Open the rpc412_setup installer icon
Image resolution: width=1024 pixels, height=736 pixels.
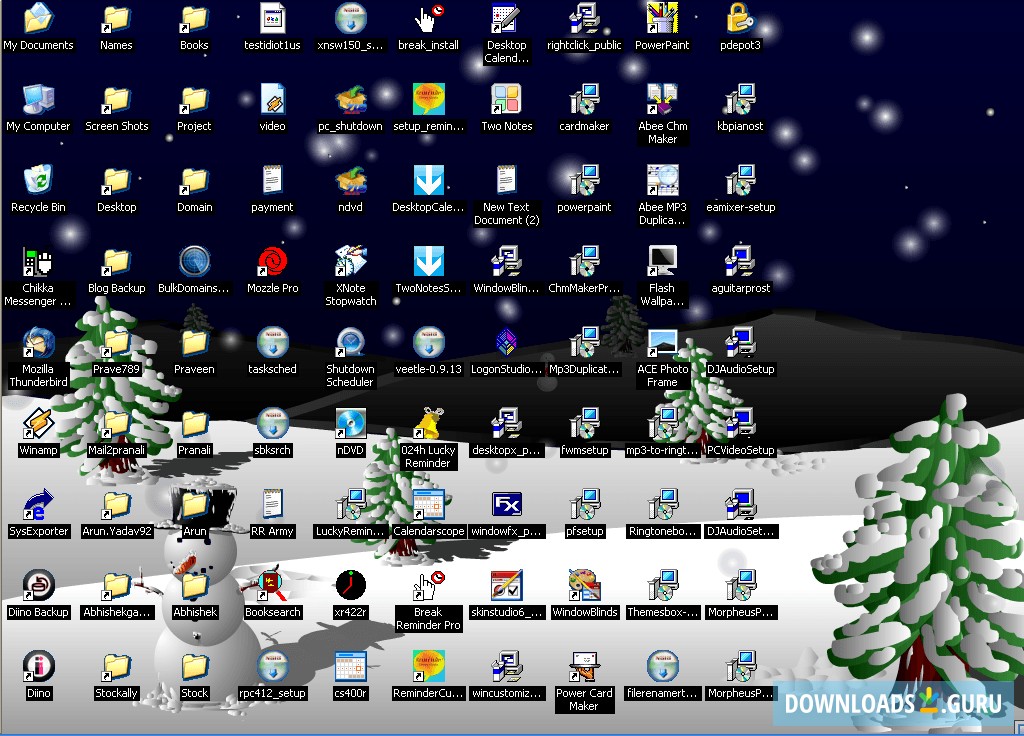pos(272,666)
